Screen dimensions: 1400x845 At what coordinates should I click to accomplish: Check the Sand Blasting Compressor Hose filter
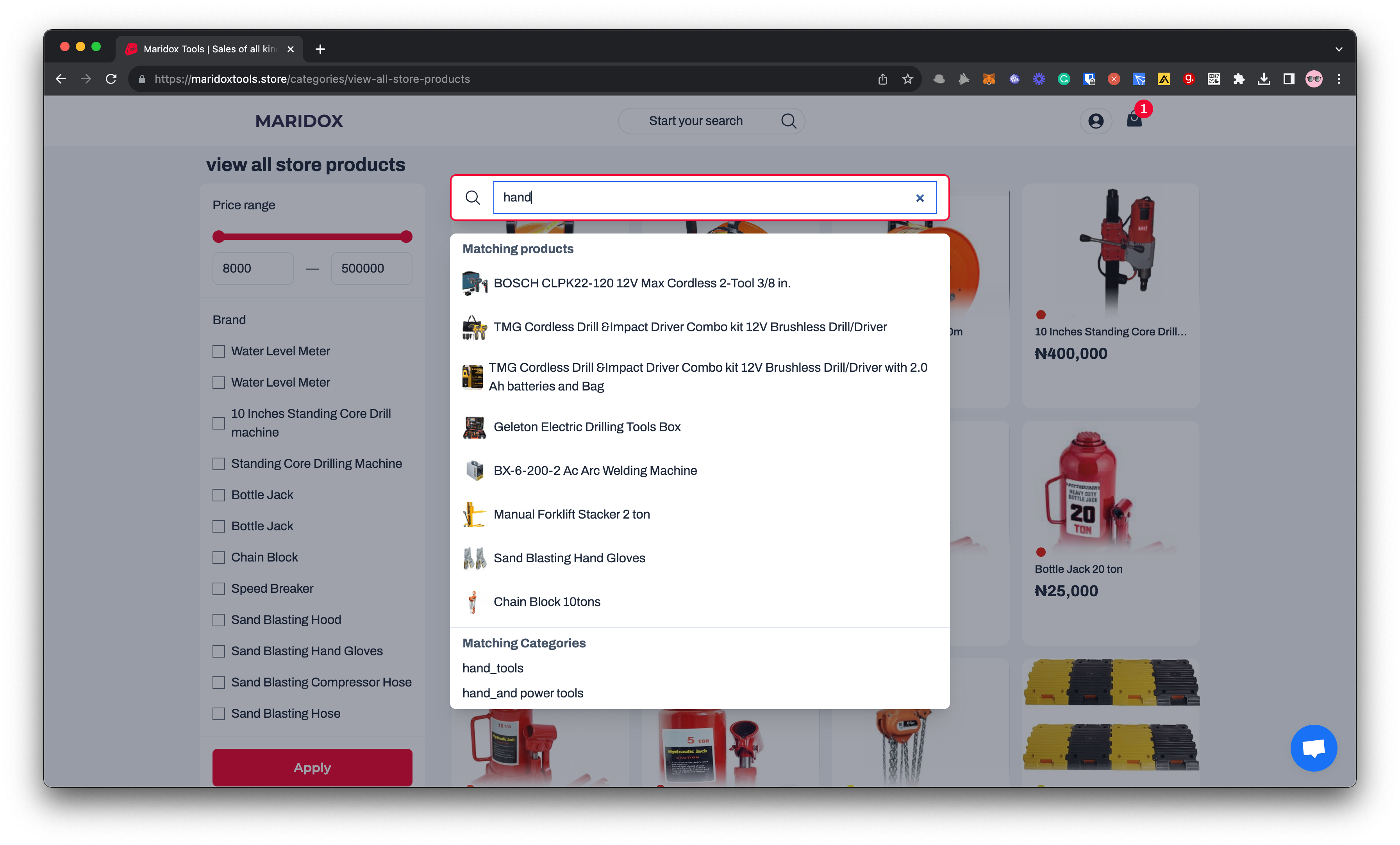(219, 683)
